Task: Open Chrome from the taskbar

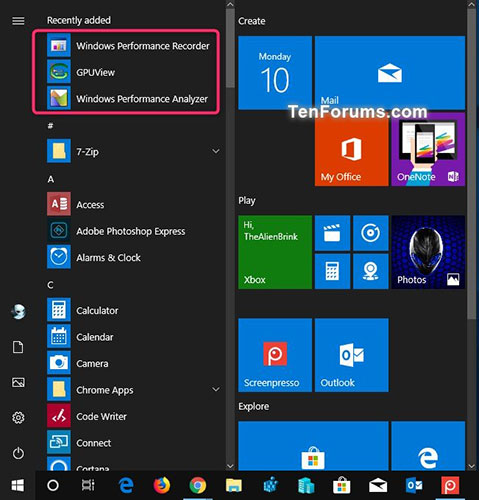Action: (198, 485)
